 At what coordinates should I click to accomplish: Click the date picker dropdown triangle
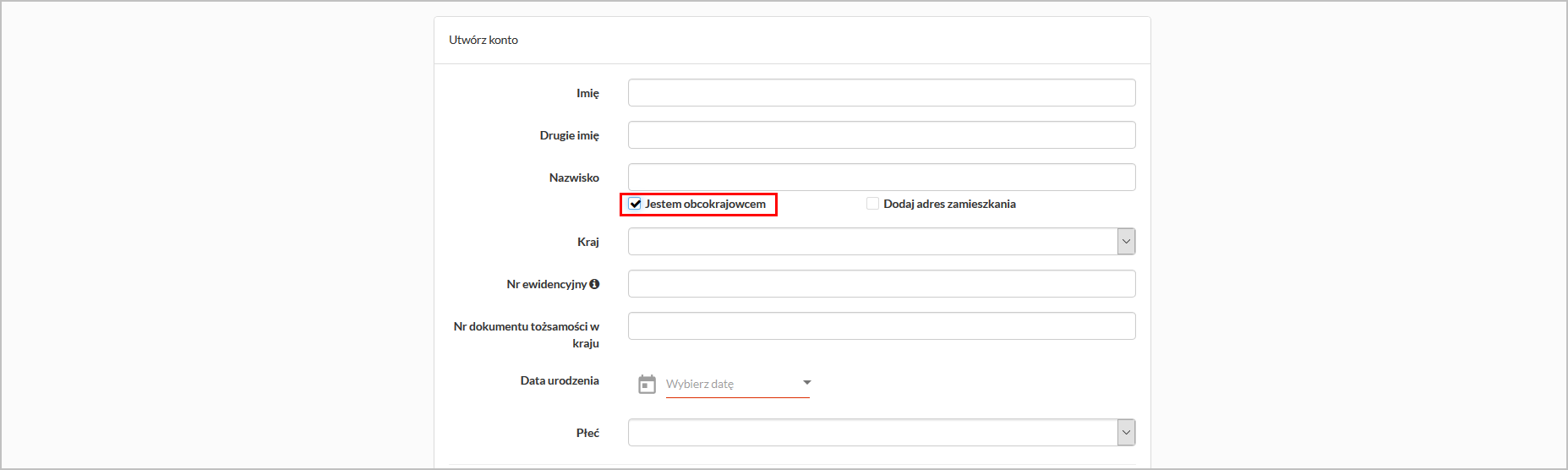(806, 383)
